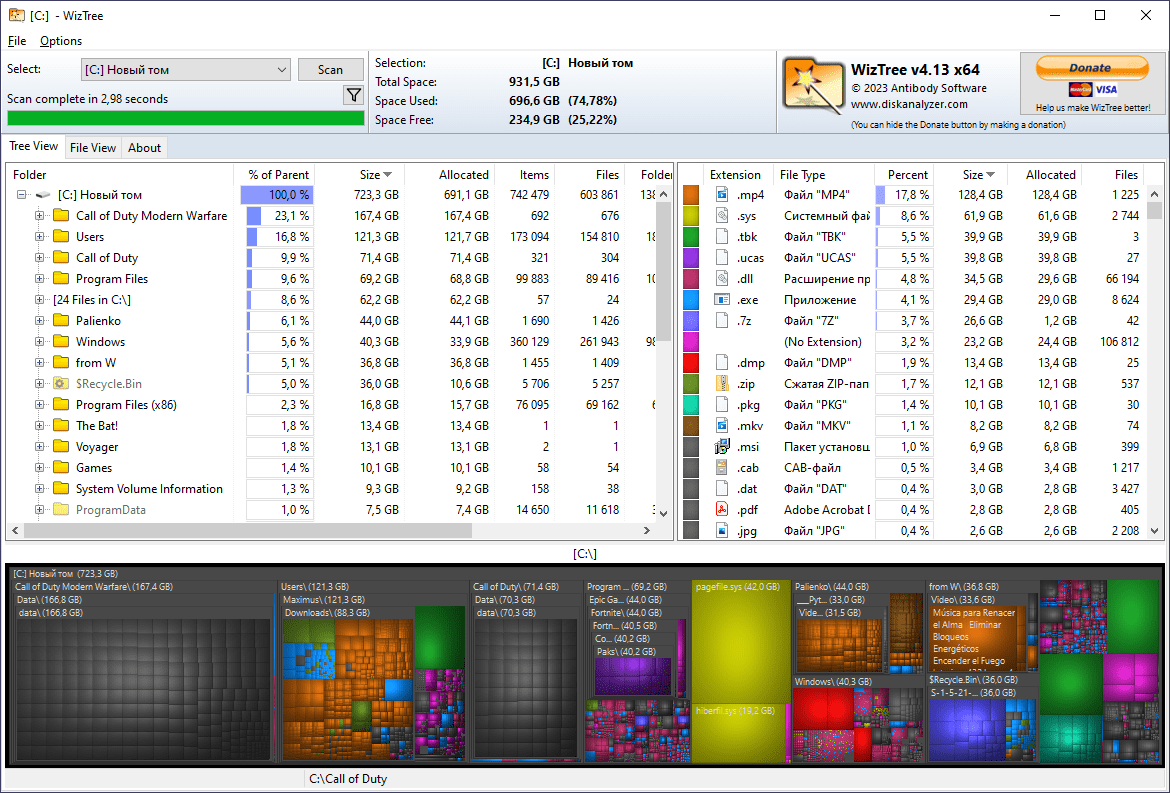The height and width of the screenshot is (793, 1170).
Task: Expand the Users folder node
Action: (39, 236)
